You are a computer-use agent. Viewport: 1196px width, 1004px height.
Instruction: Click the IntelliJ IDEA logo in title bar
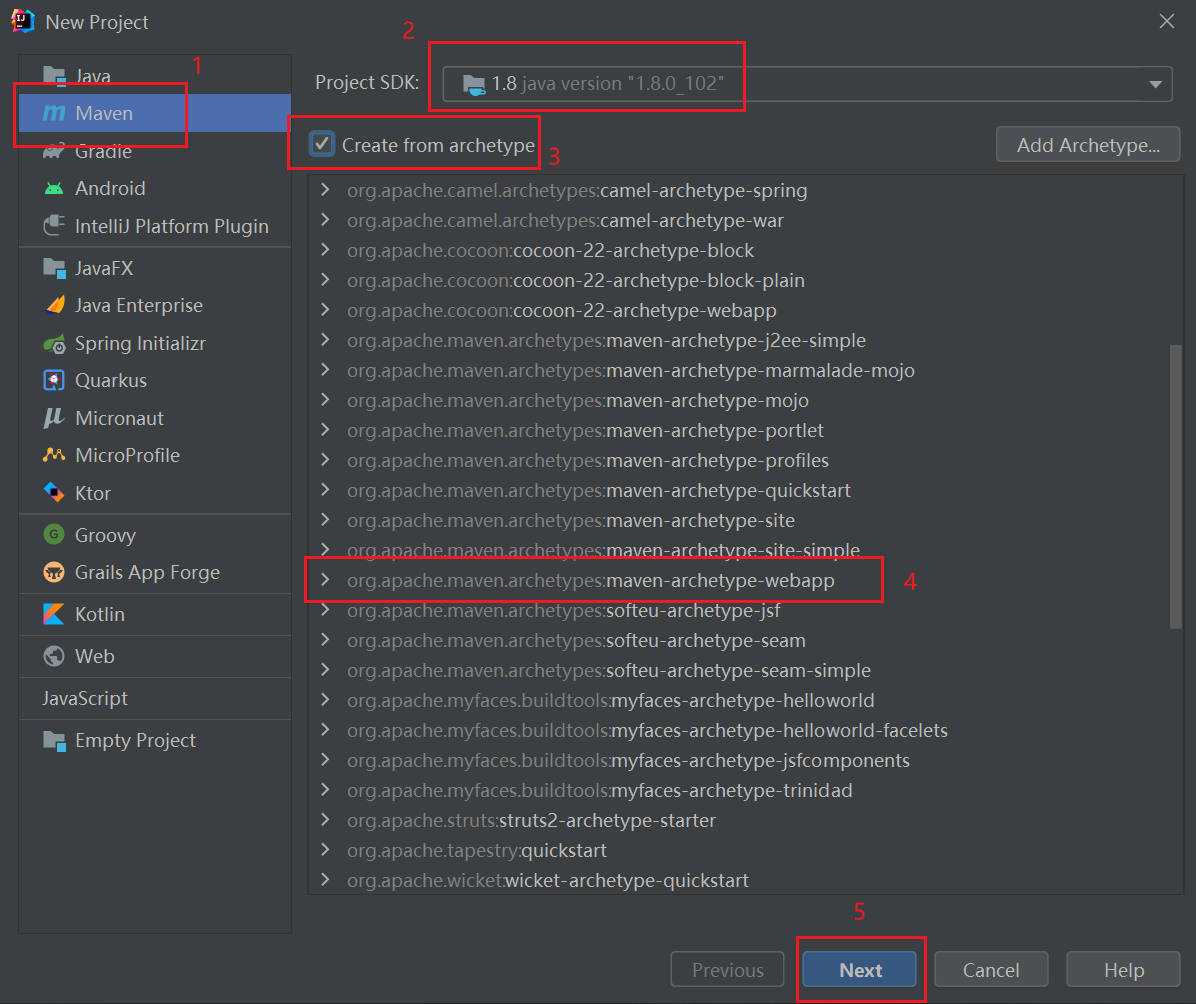23,21
